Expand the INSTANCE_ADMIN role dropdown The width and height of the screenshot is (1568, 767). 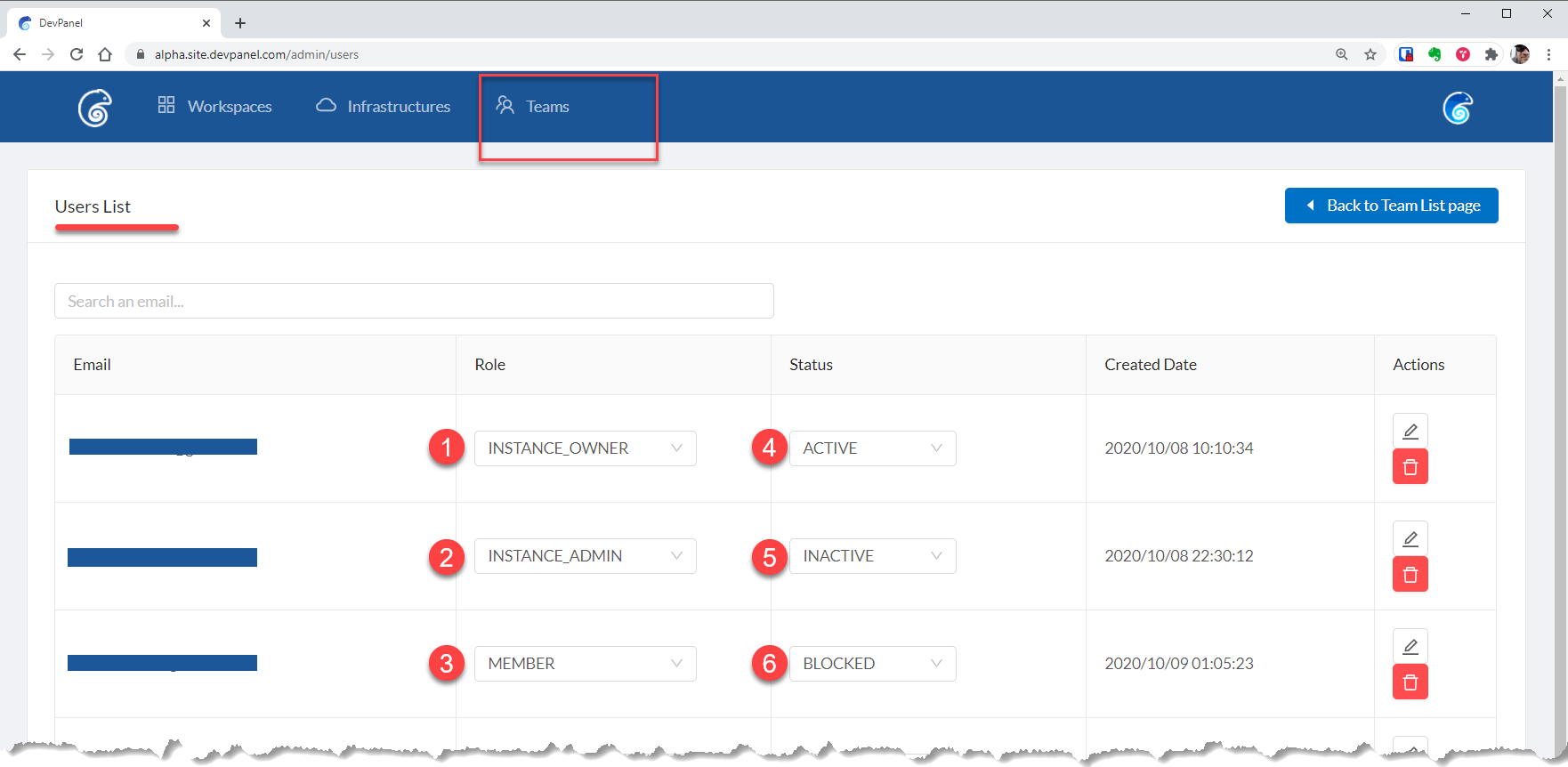click(x=585, y=556)
